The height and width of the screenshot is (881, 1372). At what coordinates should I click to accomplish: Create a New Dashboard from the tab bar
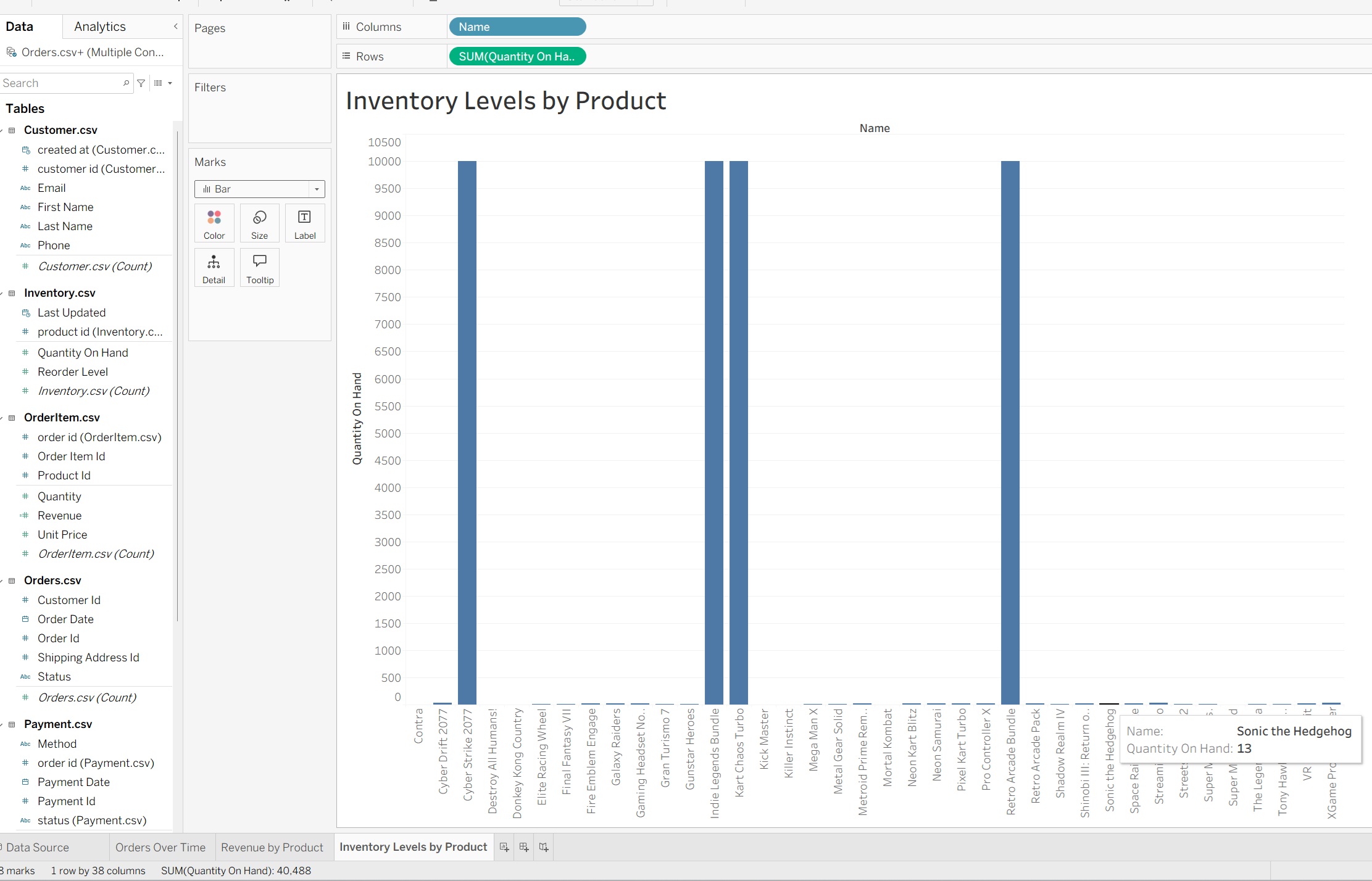(x=523, y=846)
